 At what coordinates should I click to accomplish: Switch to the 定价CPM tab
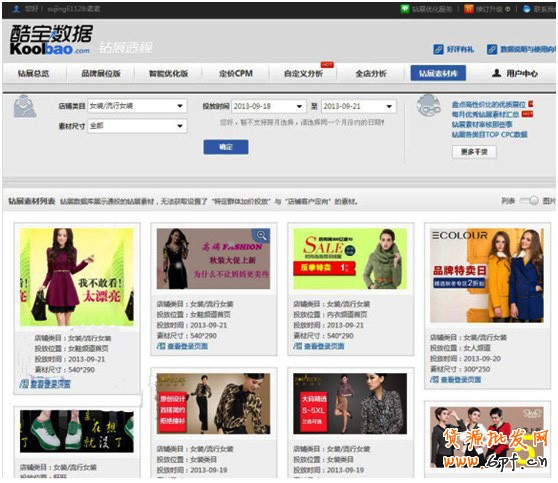236,74
